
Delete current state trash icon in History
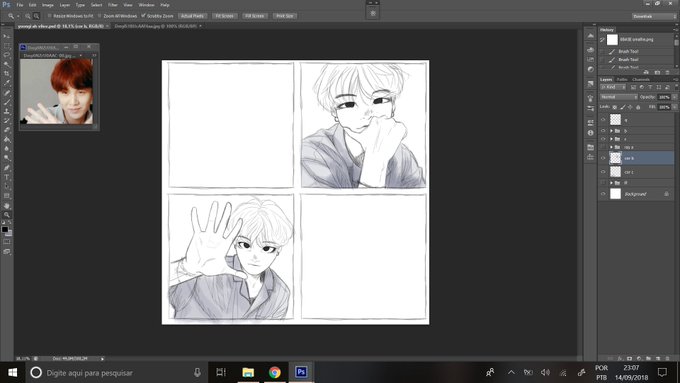click(x=667, y=72)
